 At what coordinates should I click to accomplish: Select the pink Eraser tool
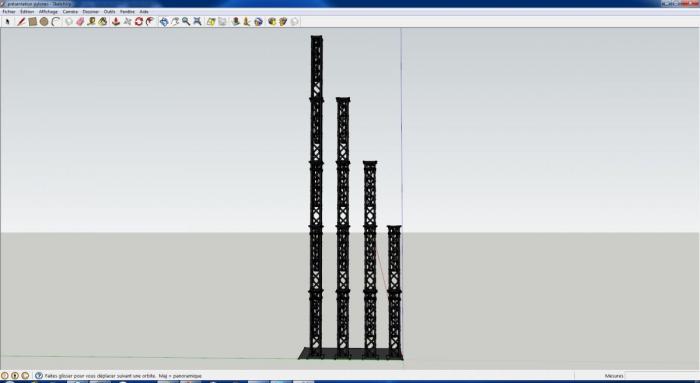[80, 21]
